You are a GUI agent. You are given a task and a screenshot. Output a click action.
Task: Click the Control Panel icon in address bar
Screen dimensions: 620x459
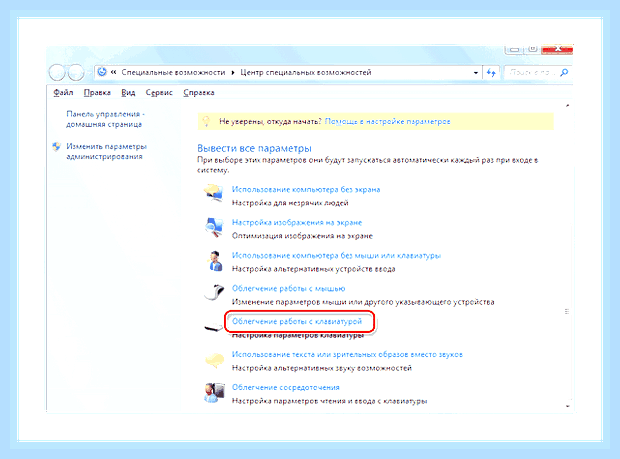[102, 72]
